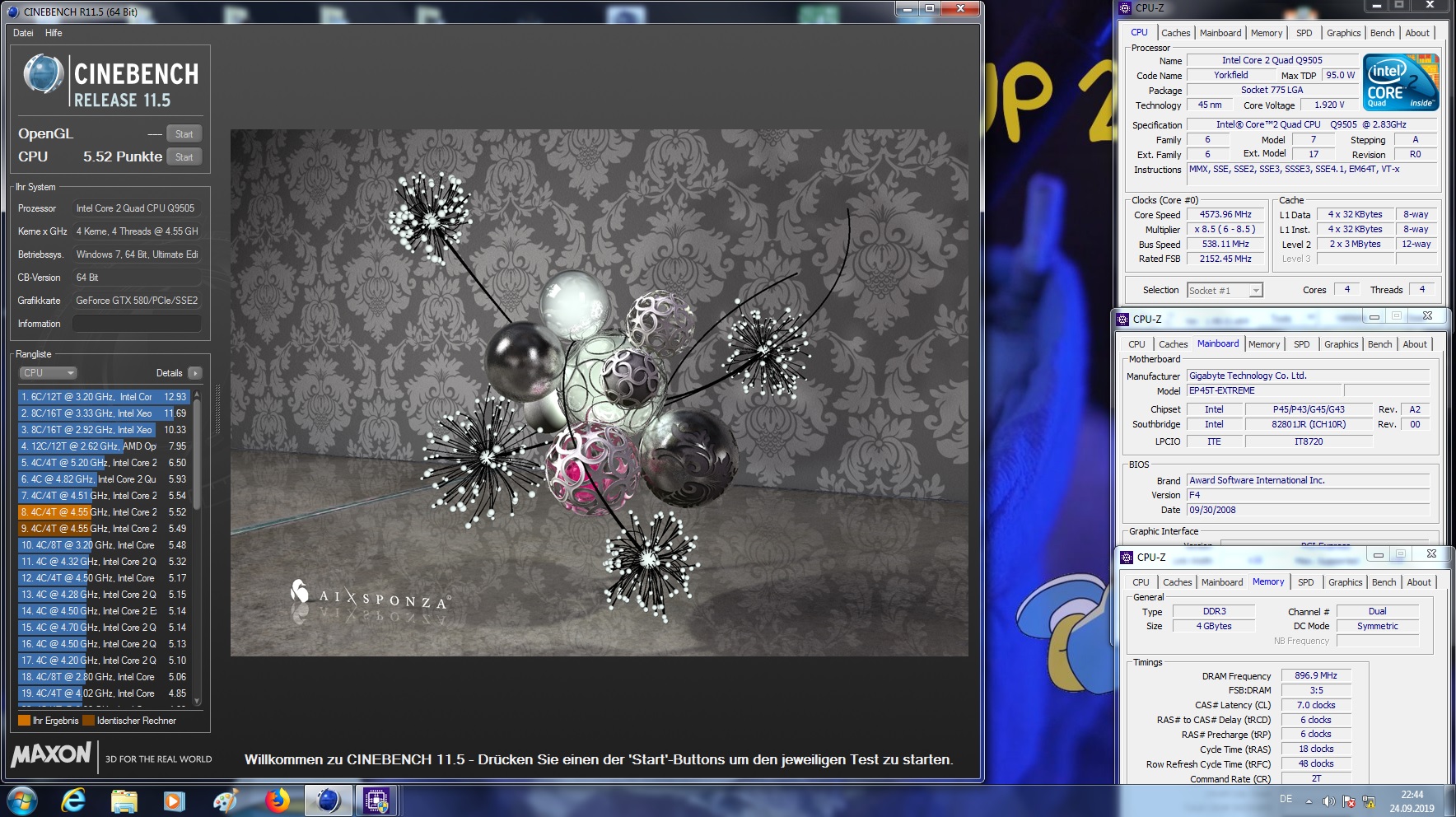Open Mainboard tab in top CPU-Z window

click(1220, 33)
